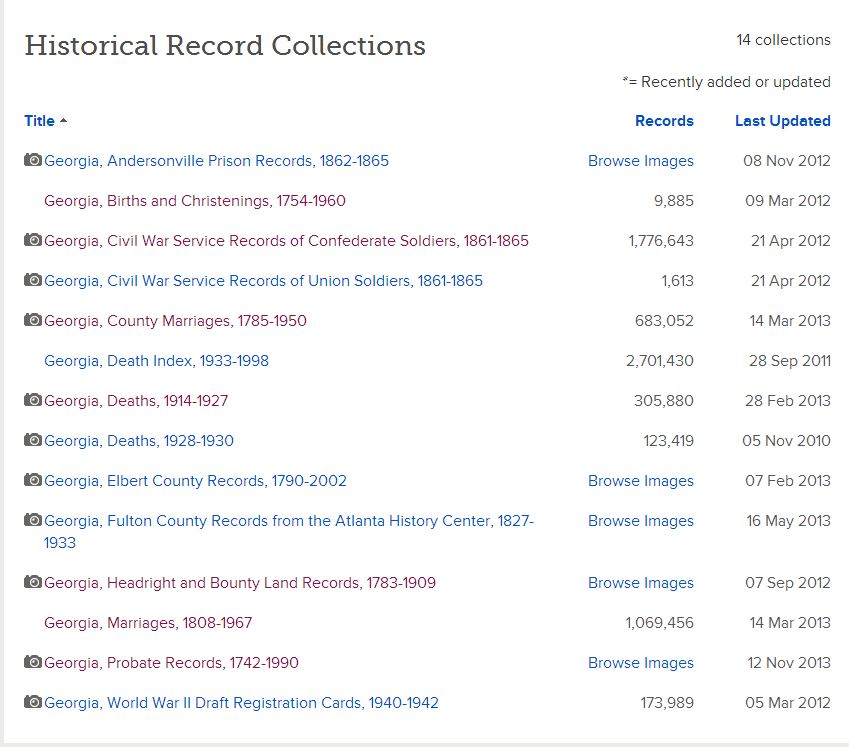The width and height of the screenshot is (849, 747).
Task: Sort by the Last Updated column header
Action: click(x=781, y=120)
